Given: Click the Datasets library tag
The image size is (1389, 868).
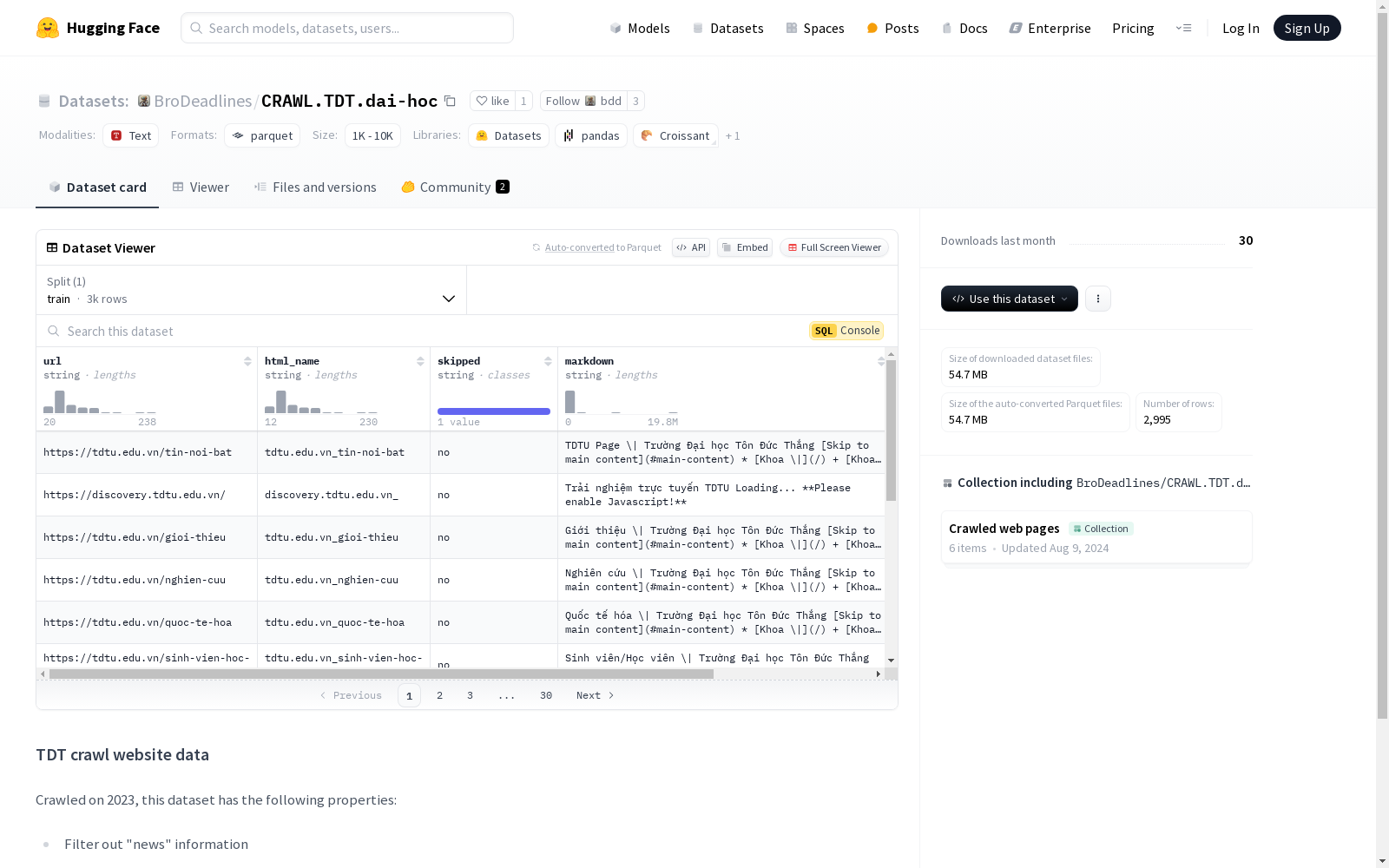Looking at the screenshot, I should click(x=509, y=135).
